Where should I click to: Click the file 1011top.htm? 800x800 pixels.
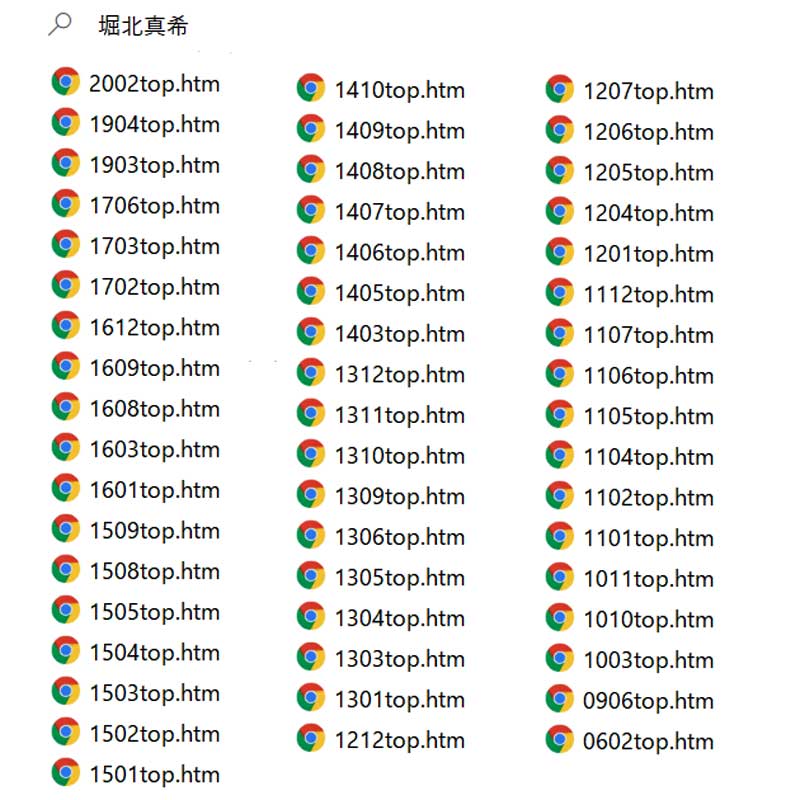click(x=648, y=579)
